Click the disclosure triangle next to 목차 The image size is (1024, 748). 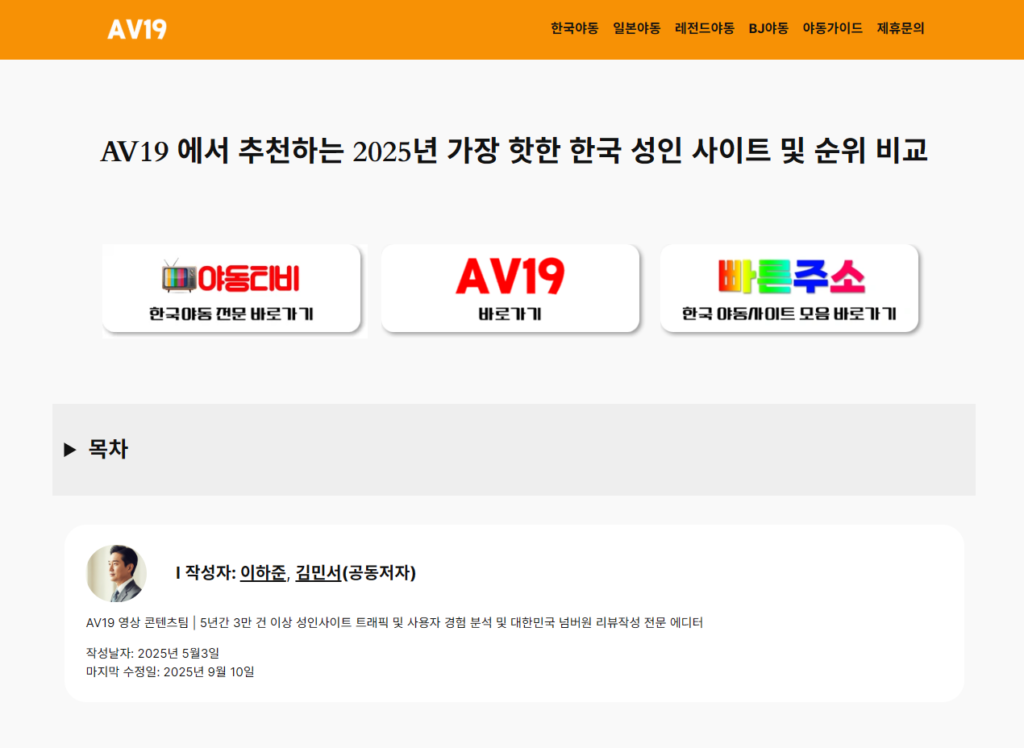click(x=70, y=450)
